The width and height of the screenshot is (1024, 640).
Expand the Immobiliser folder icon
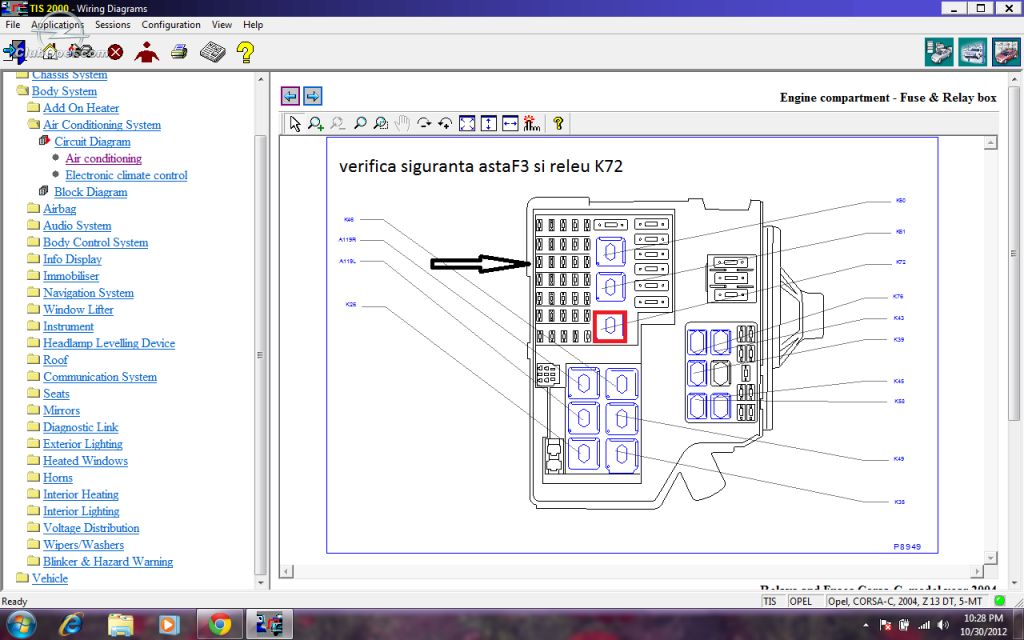click(34, 276)
